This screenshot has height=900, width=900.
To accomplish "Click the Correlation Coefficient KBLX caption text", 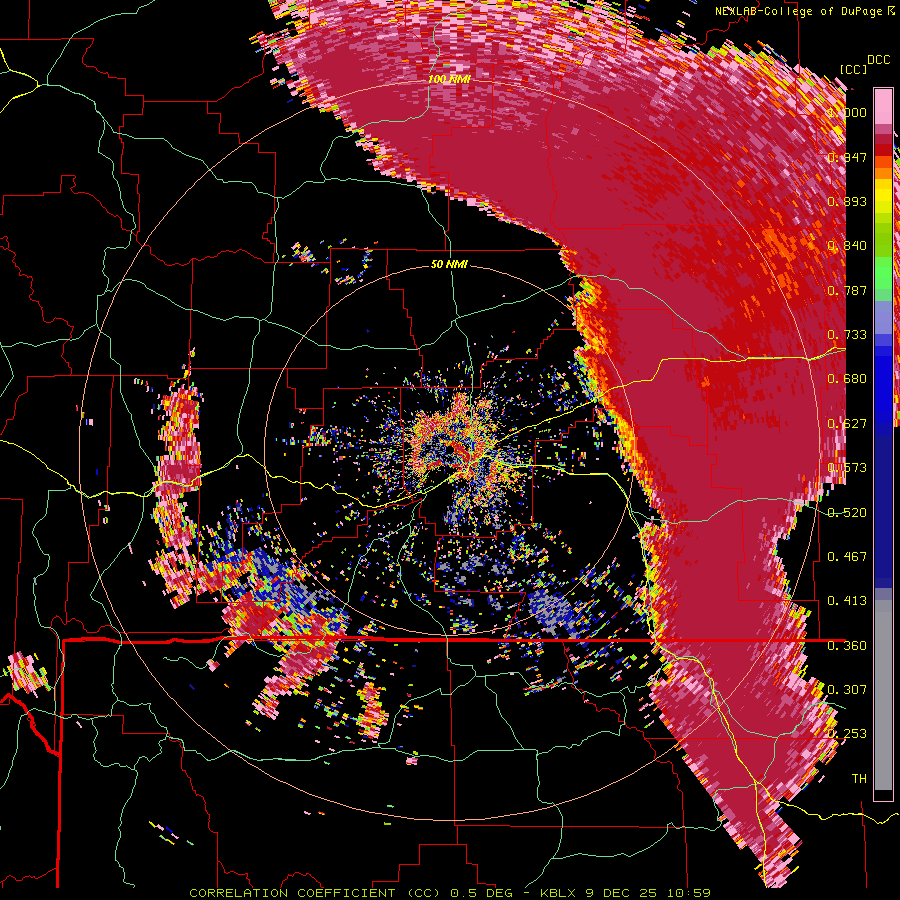I will pyautogui.click(x=450, y=893).
